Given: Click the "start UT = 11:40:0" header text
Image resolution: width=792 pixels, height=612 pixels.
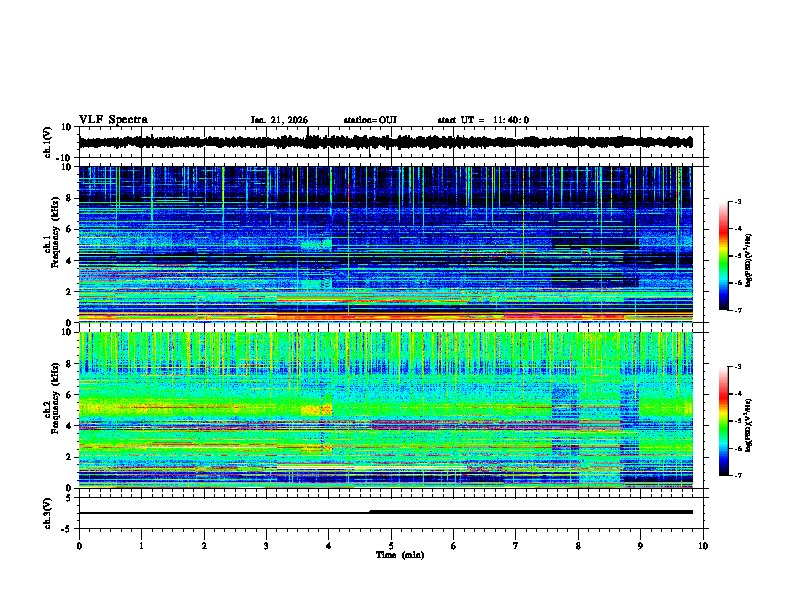Looking at the screenshot, I should click(483, 120).
